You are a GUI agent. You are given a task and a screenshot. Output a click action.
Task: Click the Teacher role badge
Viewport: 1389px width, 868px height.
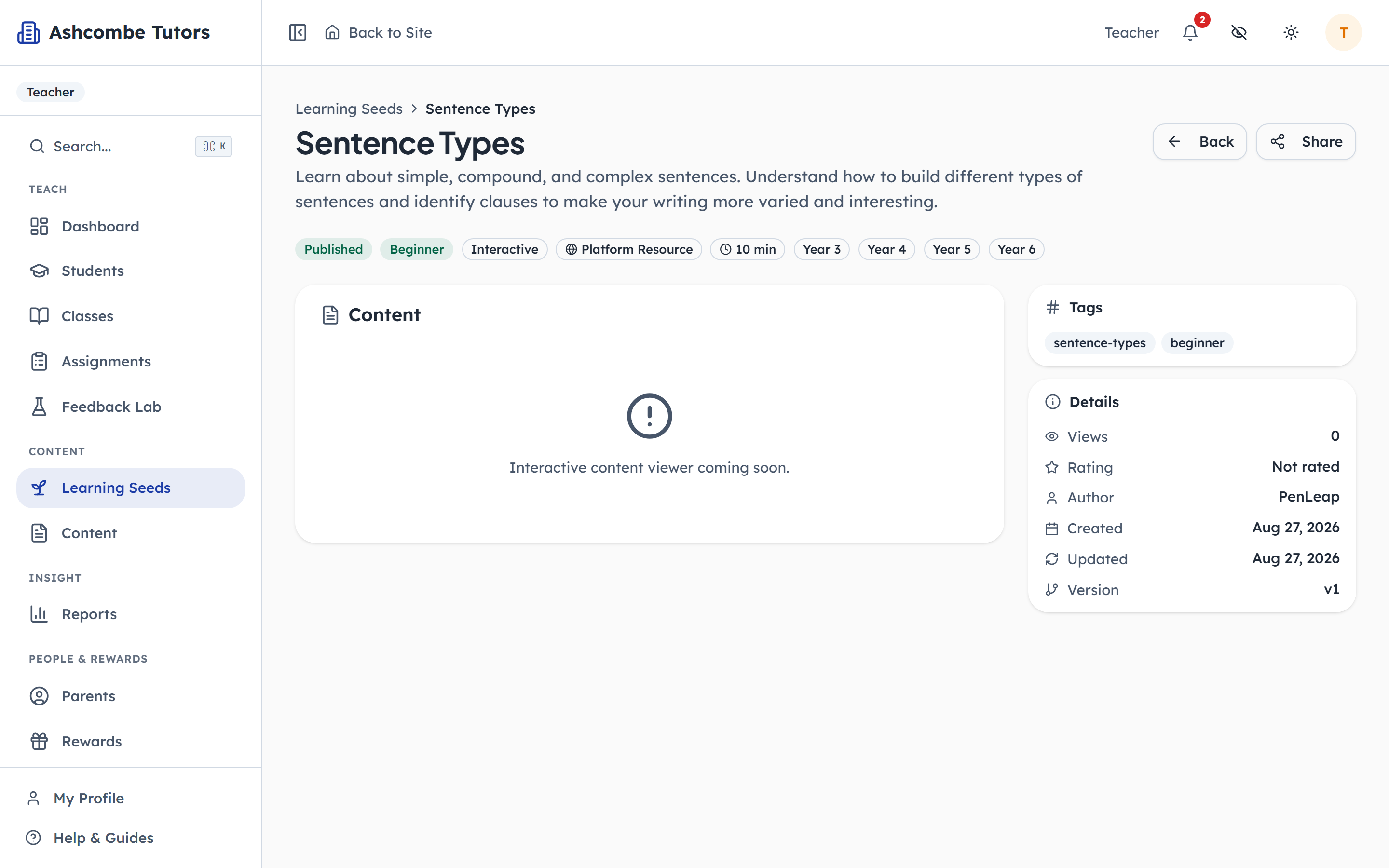(51, 92)
